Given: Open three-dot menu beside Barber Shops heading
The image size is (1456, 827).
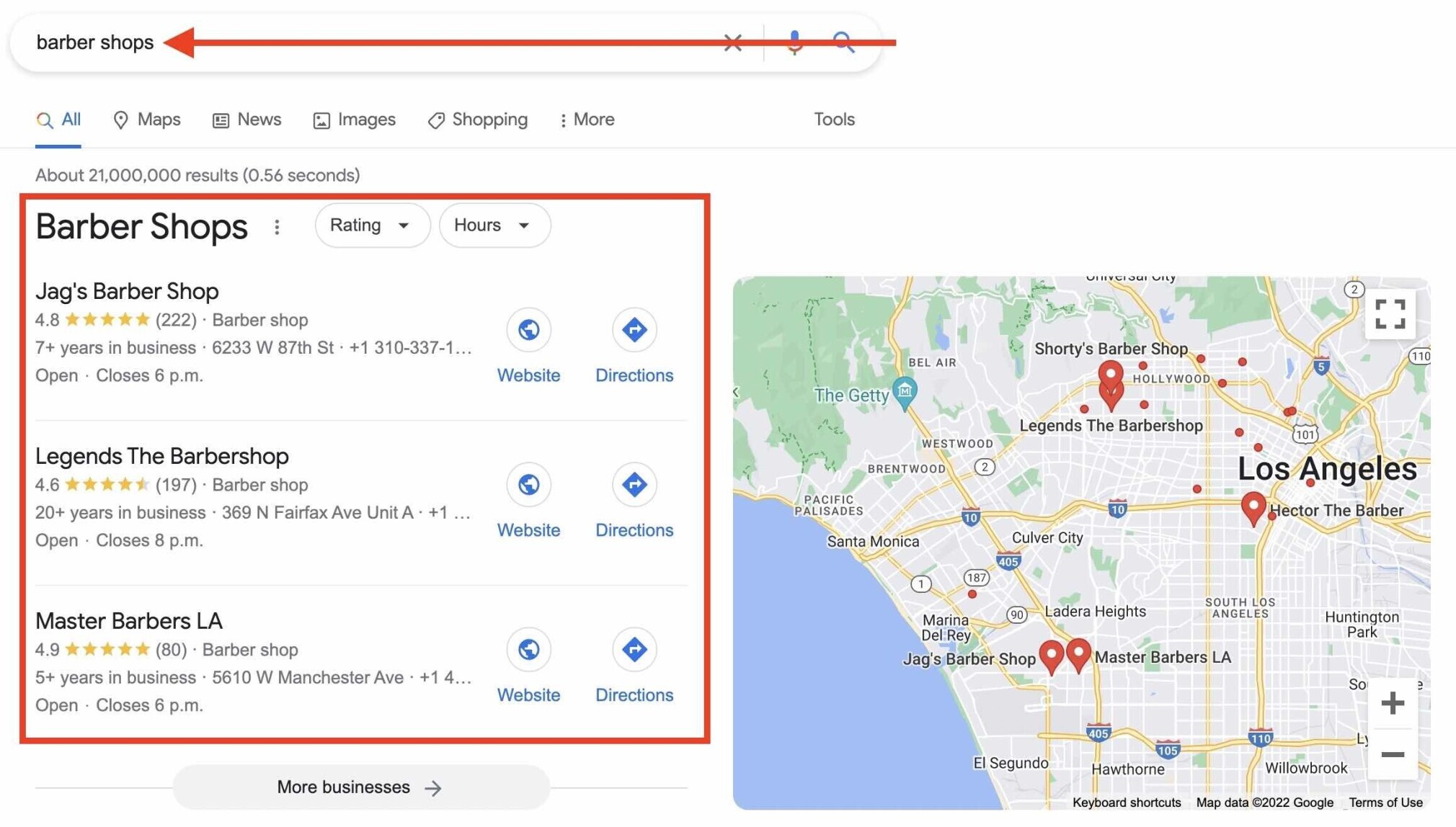Looking at the screenshot, I should (277, 228).
